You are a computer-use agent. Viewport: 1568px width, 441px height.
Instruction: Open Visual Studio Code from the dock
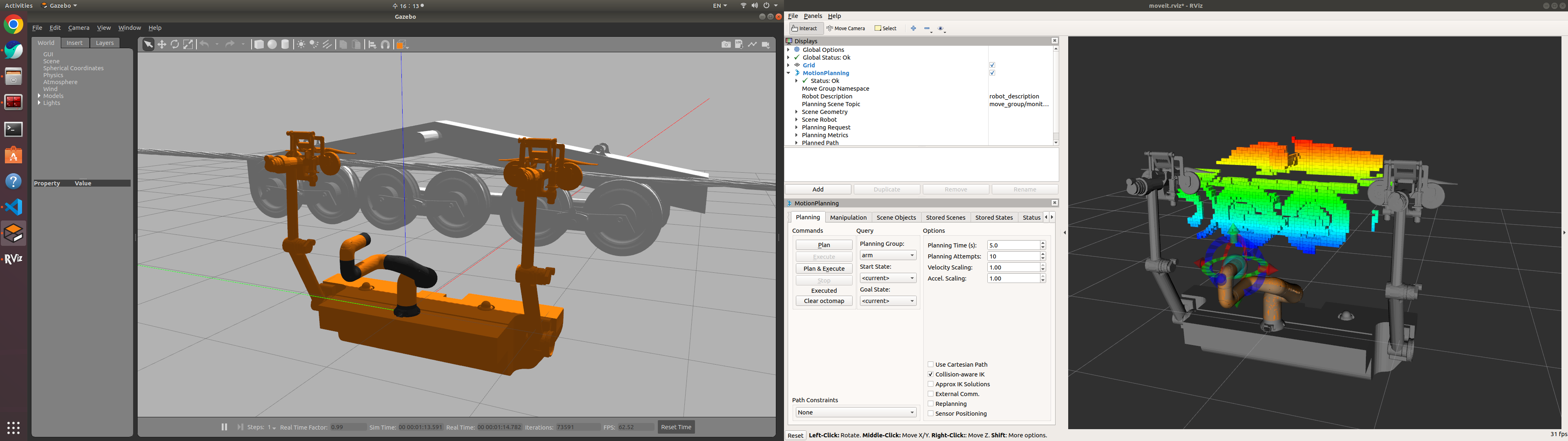[x=13, y=207]
